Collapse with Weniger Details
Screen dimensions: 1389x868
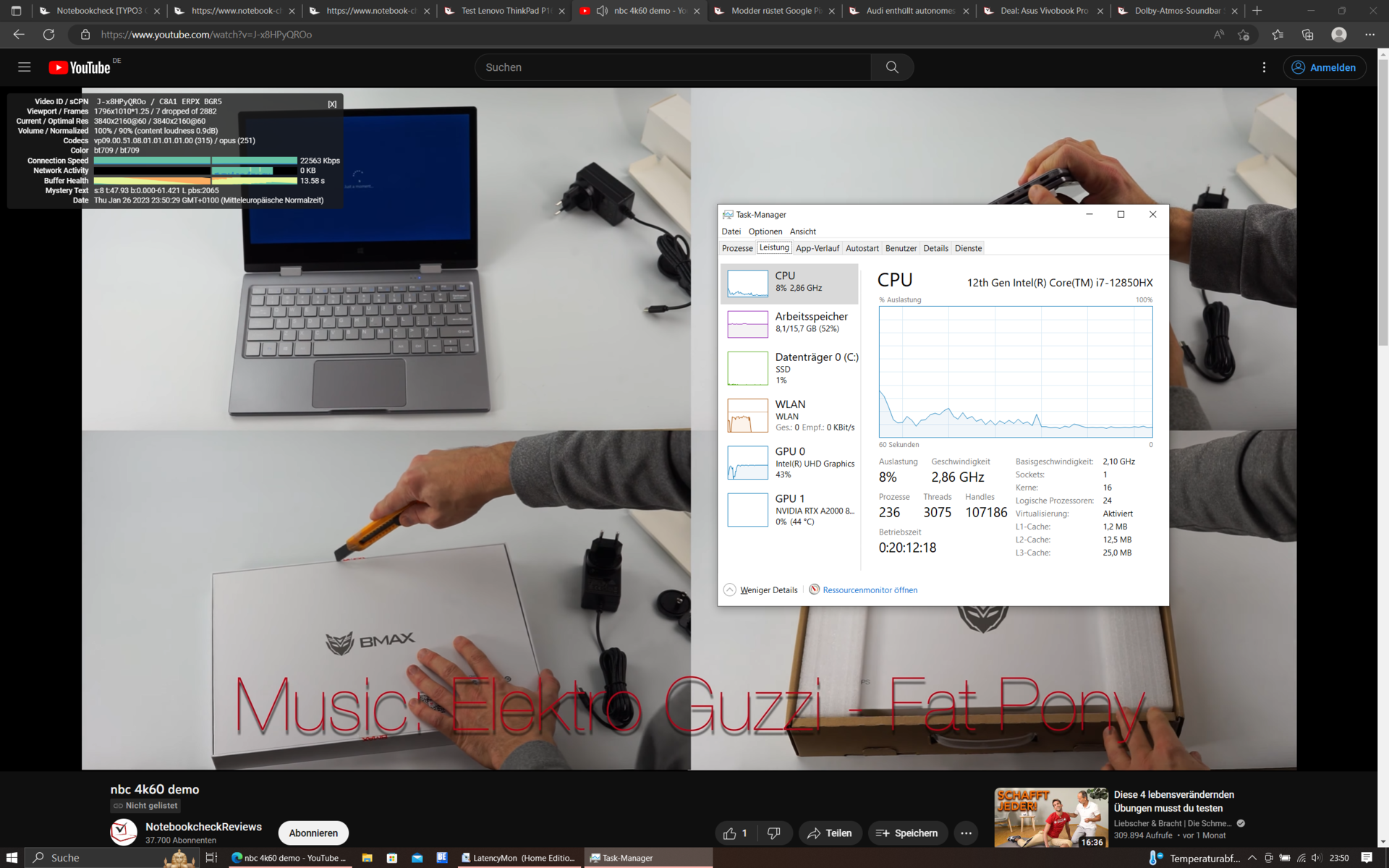point(761,590)
